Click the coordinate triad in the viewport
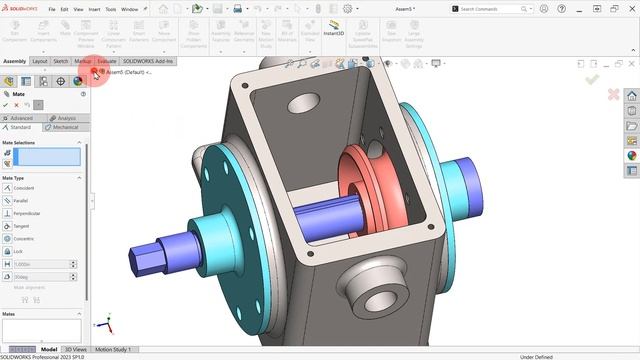Viewport: 640px width, 360px height. click(105, 323)
